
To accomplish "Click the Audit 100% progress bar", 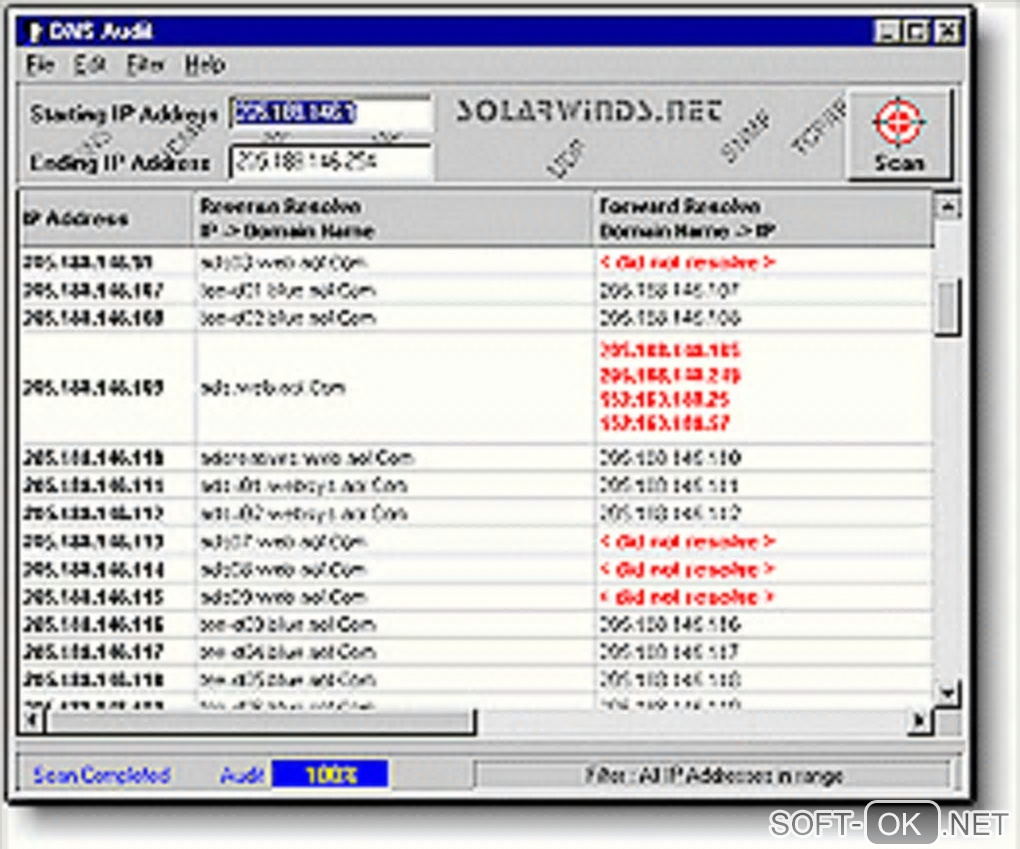I will (329, 774).
